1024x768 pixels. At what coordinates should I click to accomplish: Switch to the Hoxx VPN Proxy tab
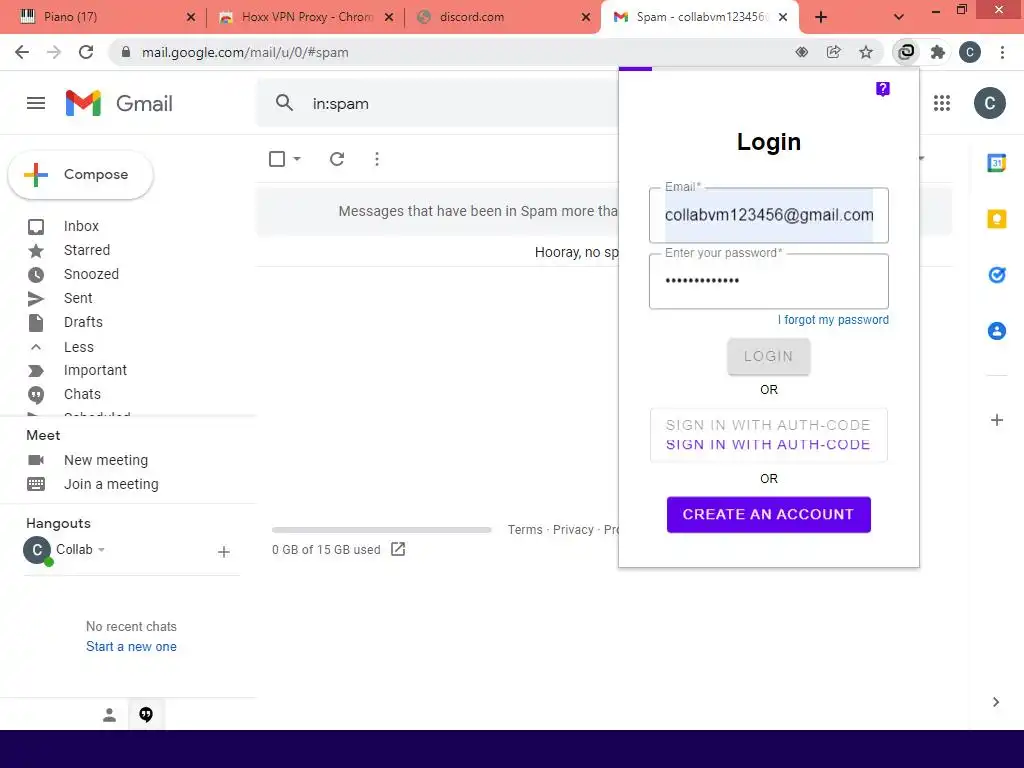[306, 17]
